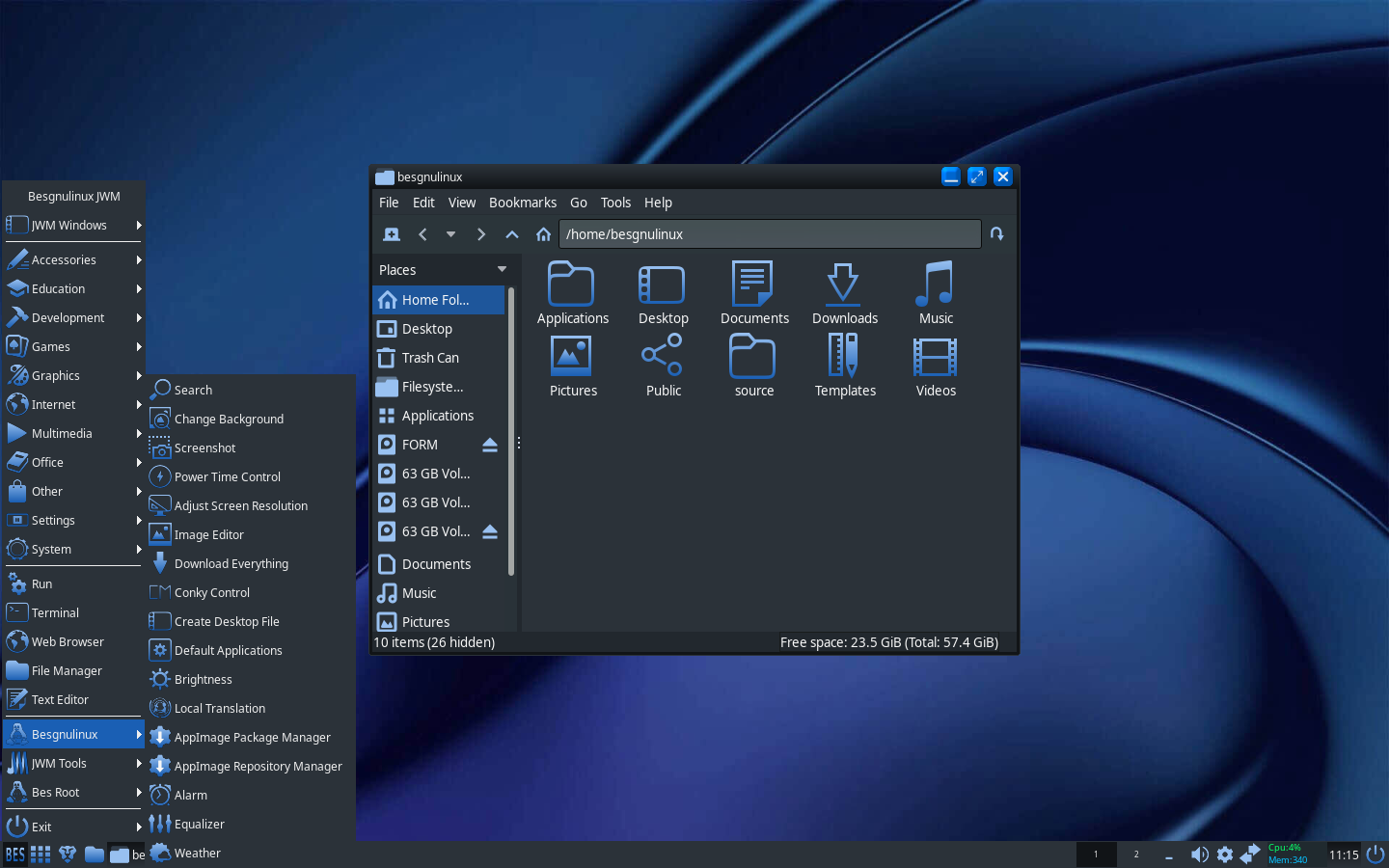Open Filesystem entry in Places sidebar
Screen dimensions: 1389x868
pyautogui.click(x=439, y=387)
